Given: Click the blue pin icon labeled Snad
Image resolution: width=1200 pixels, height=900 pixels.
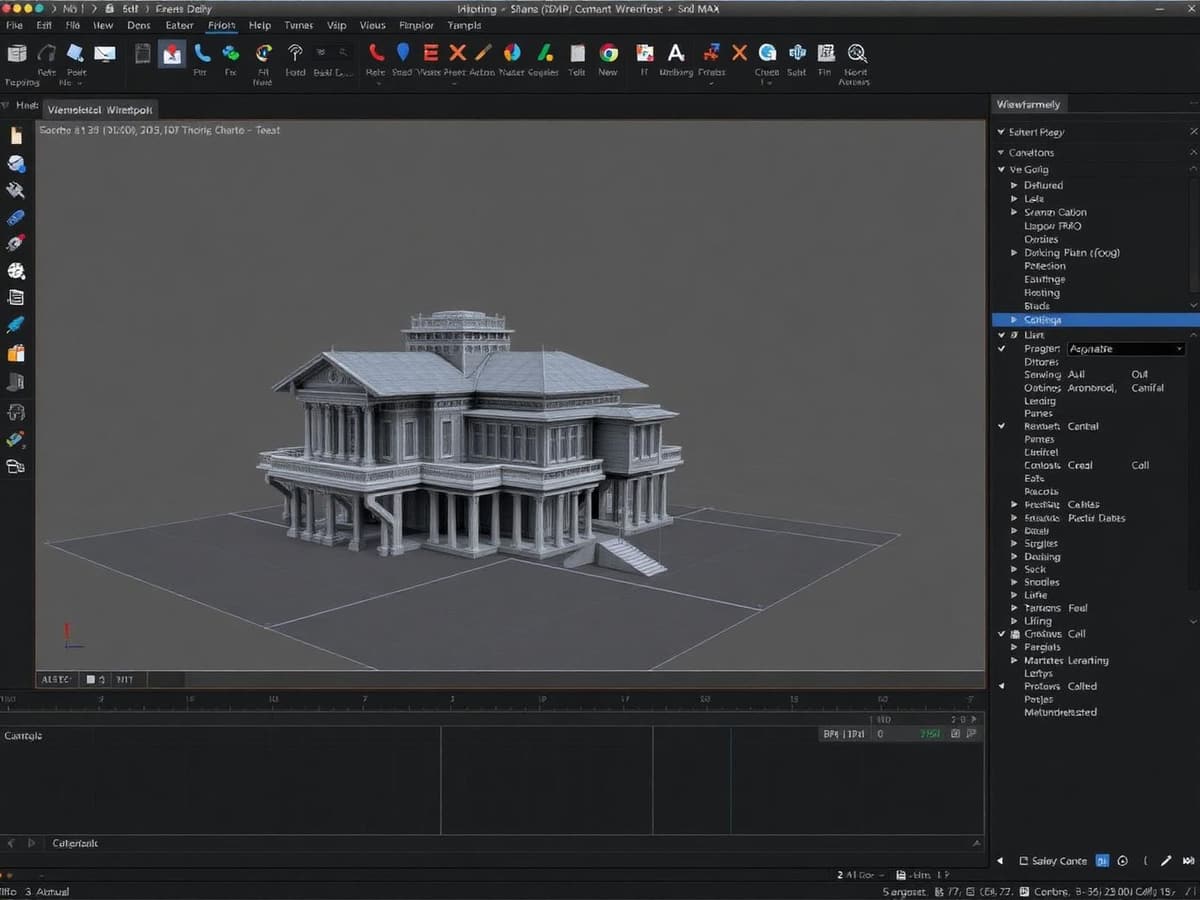Looking at the screenshot, I should click(403, 53).
